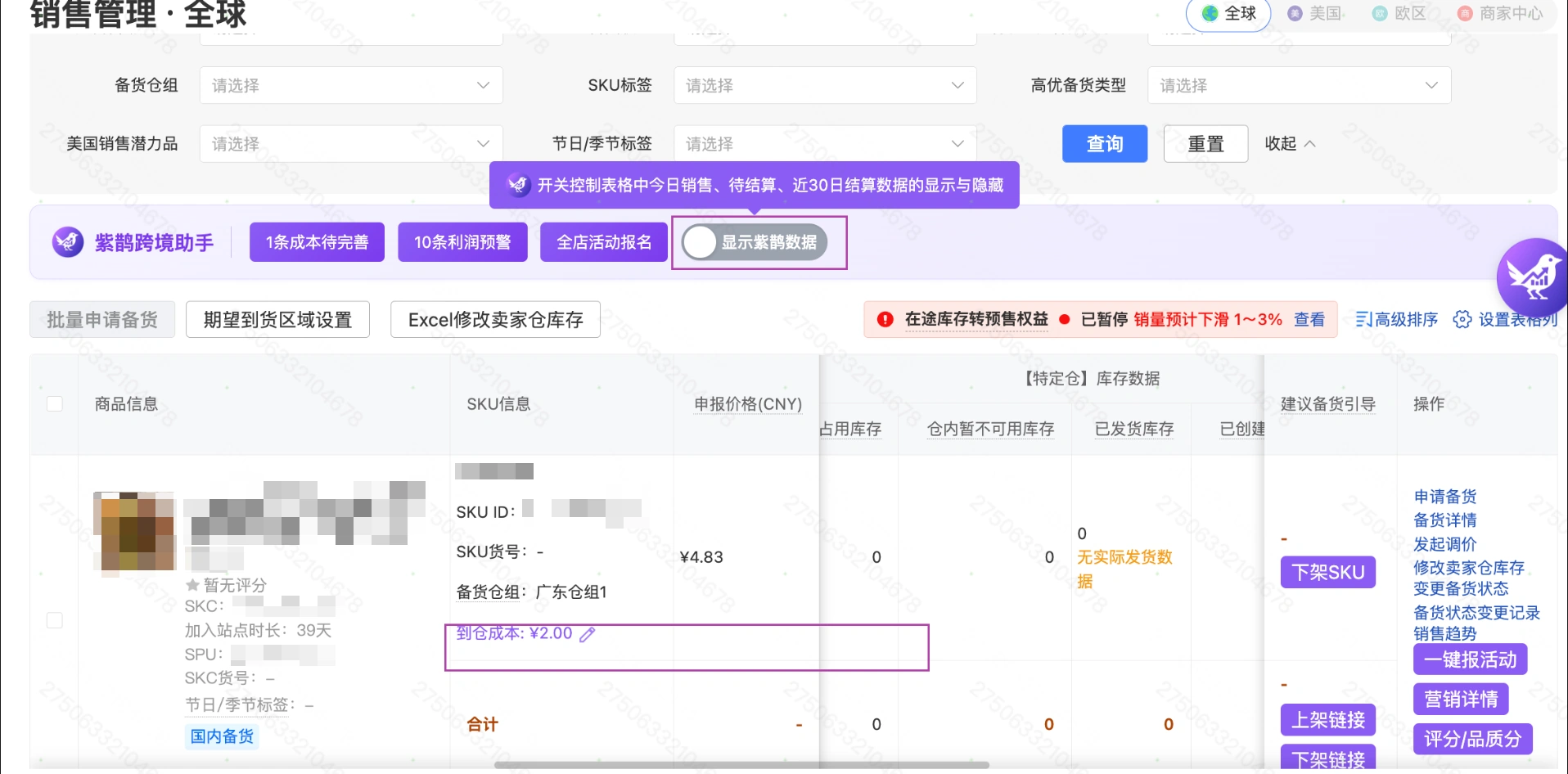Open the 节日/季节标签 dropdown
1568x774 pixels.
pyautogui.click(x=825, y=144)
